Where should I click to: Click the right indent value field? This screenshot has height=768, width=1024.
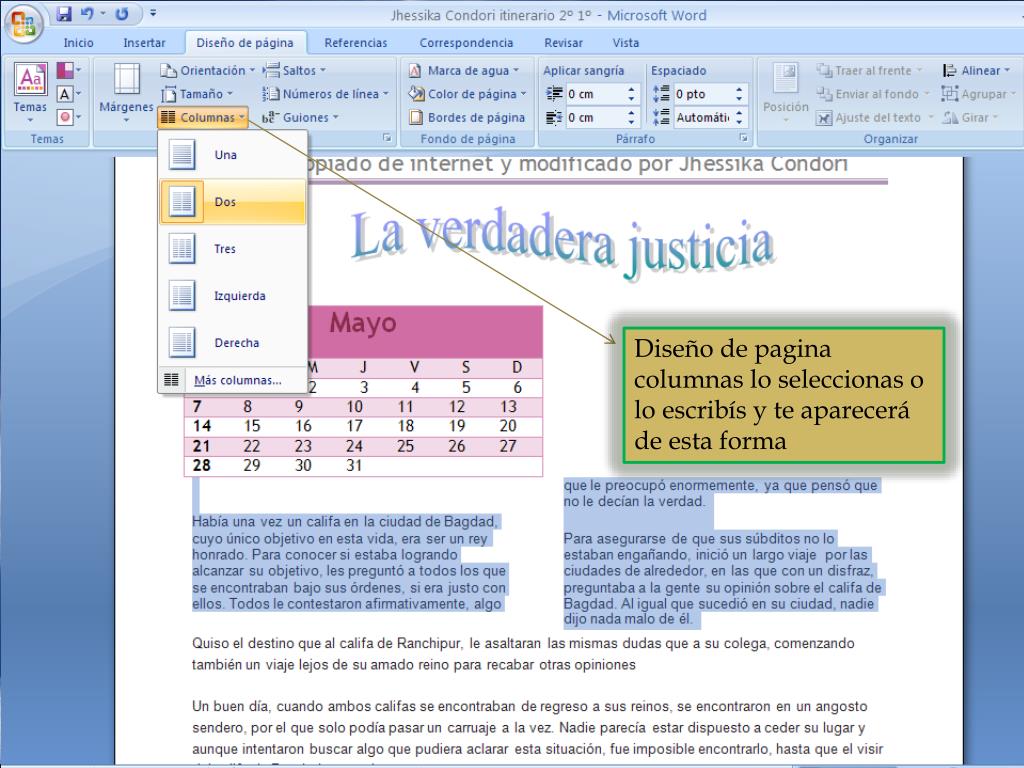tap(594, 118)
